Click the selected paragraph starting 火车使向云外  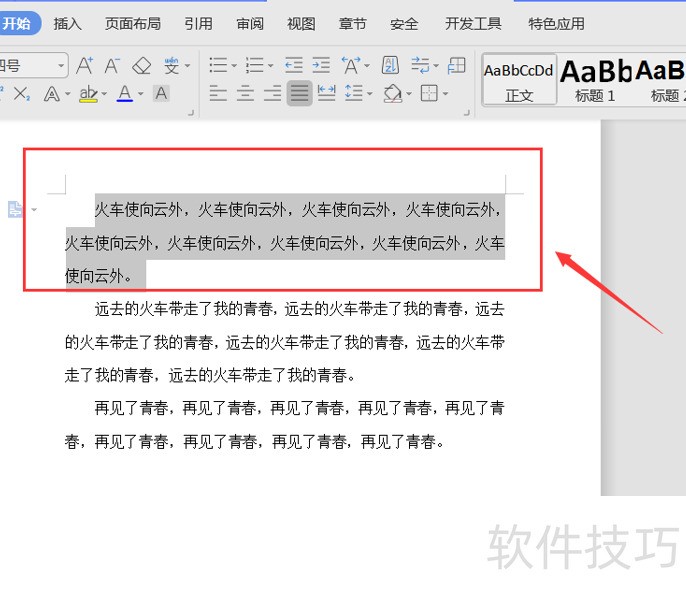(285, 243)
